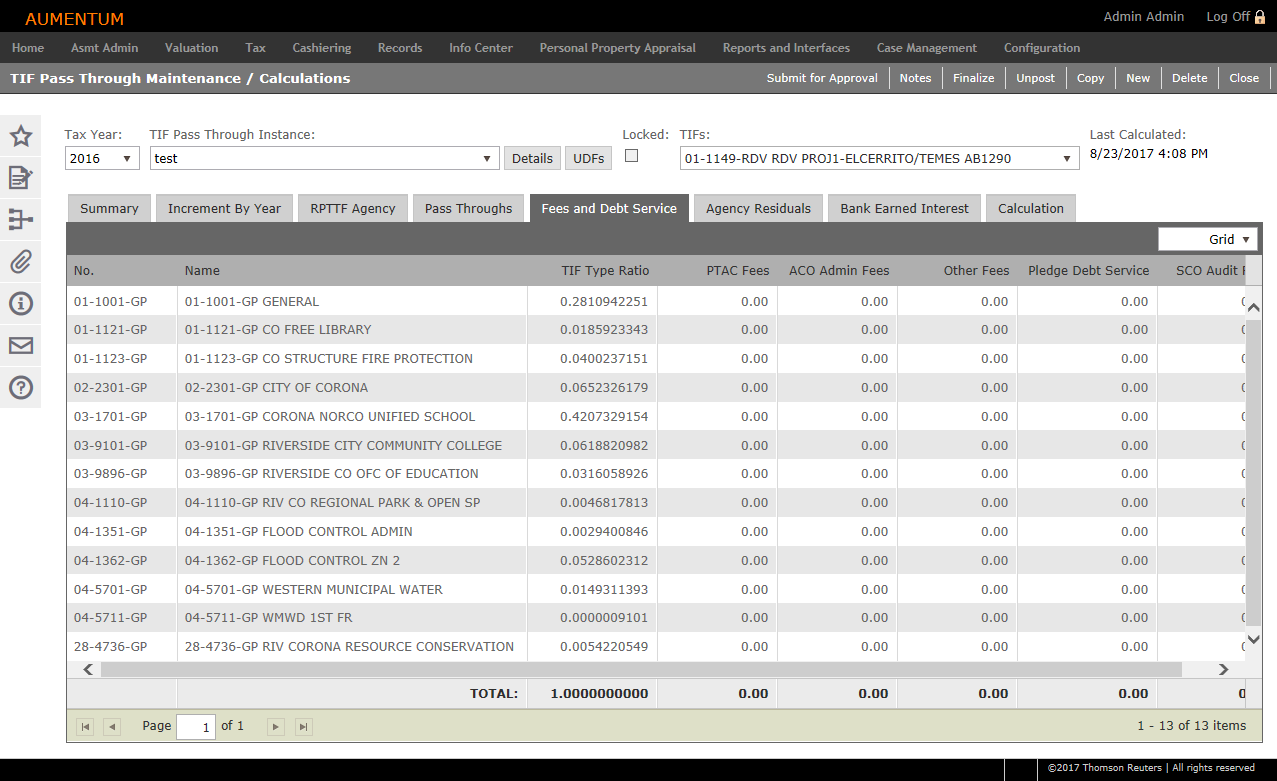Open the TIFs selection dropdown
The image size is (1277, 781).
tap(1067, 158)
